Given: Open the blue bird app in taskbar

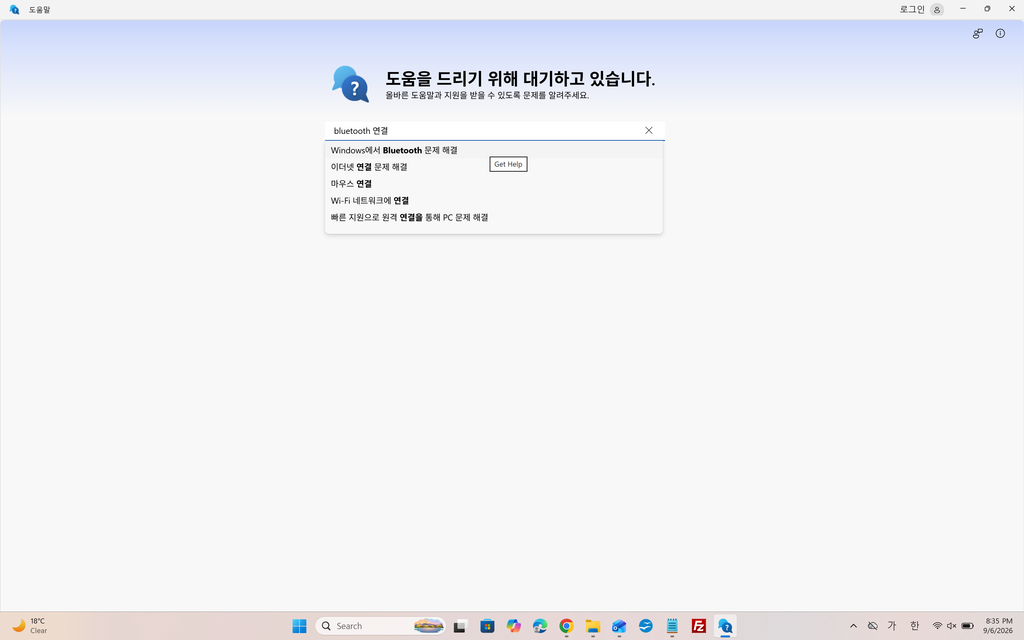Looking at the screenshot, I should pos(645,626).
